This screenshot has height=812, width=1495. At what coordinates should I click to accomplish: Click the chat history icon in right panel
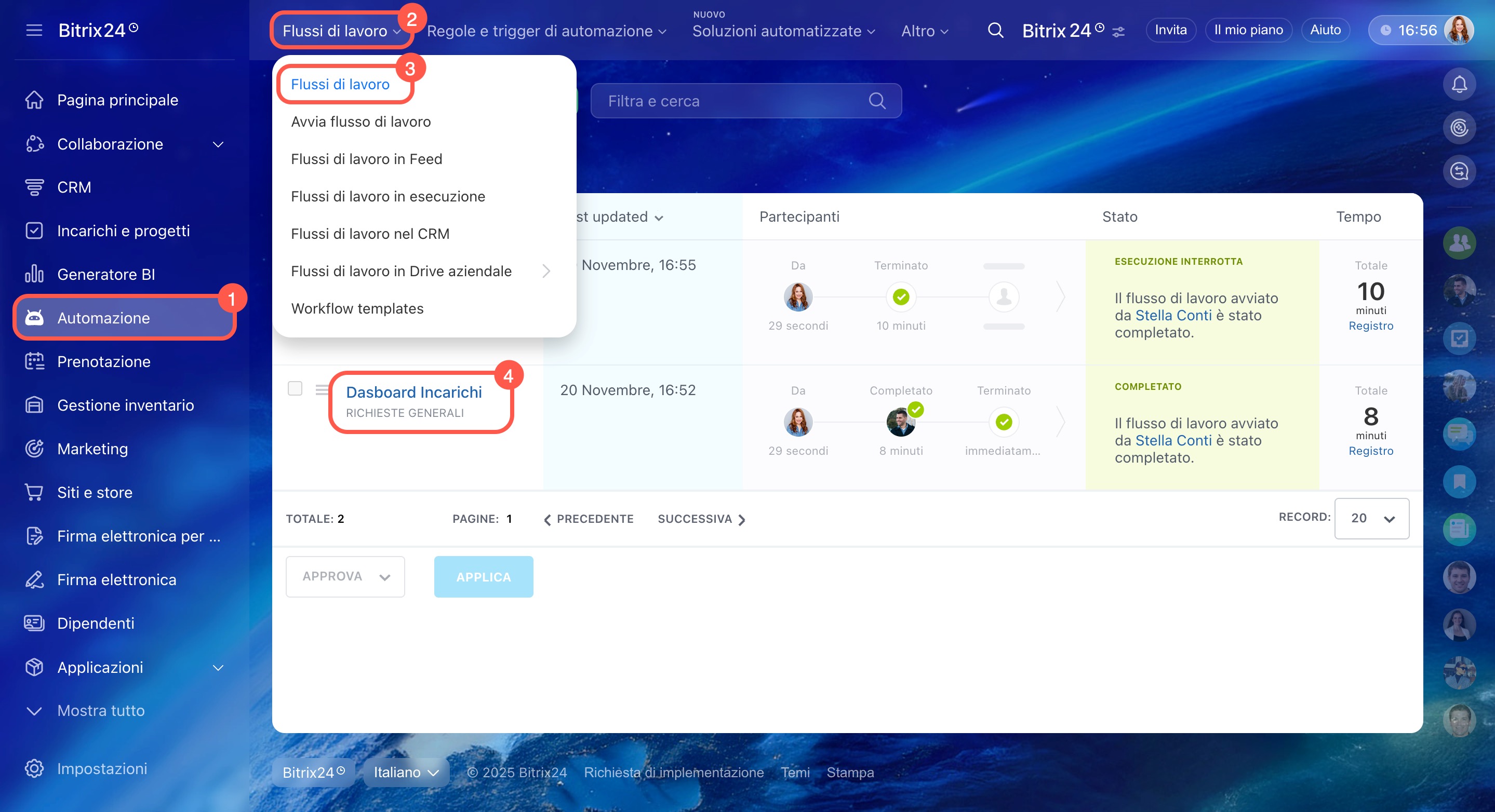[1459, 171]
